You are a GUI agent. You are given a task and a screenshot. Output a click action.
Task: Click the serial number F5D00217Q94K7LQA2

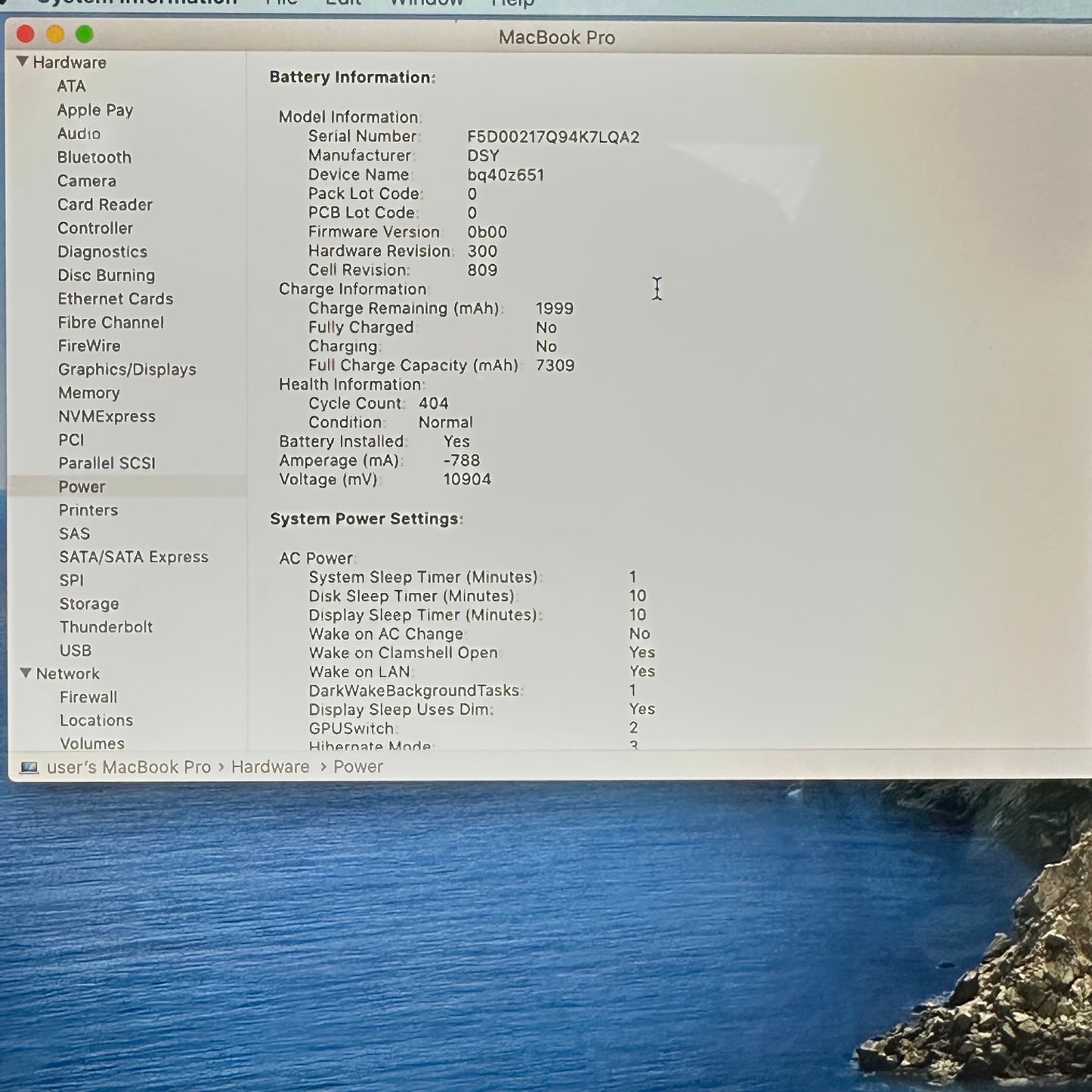[553, 137]
